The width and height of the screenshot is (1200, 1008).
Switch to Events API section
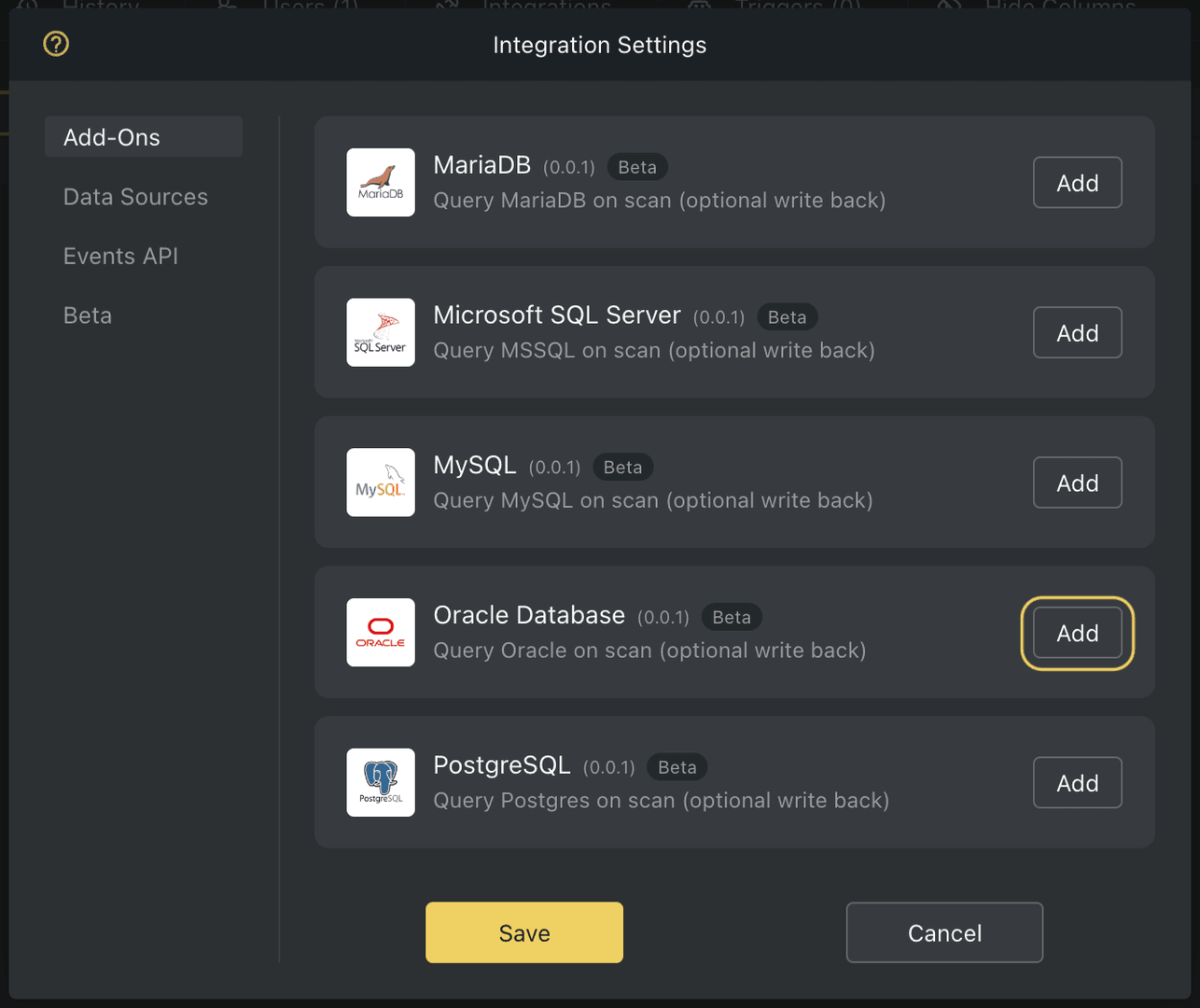pos(120,256)
